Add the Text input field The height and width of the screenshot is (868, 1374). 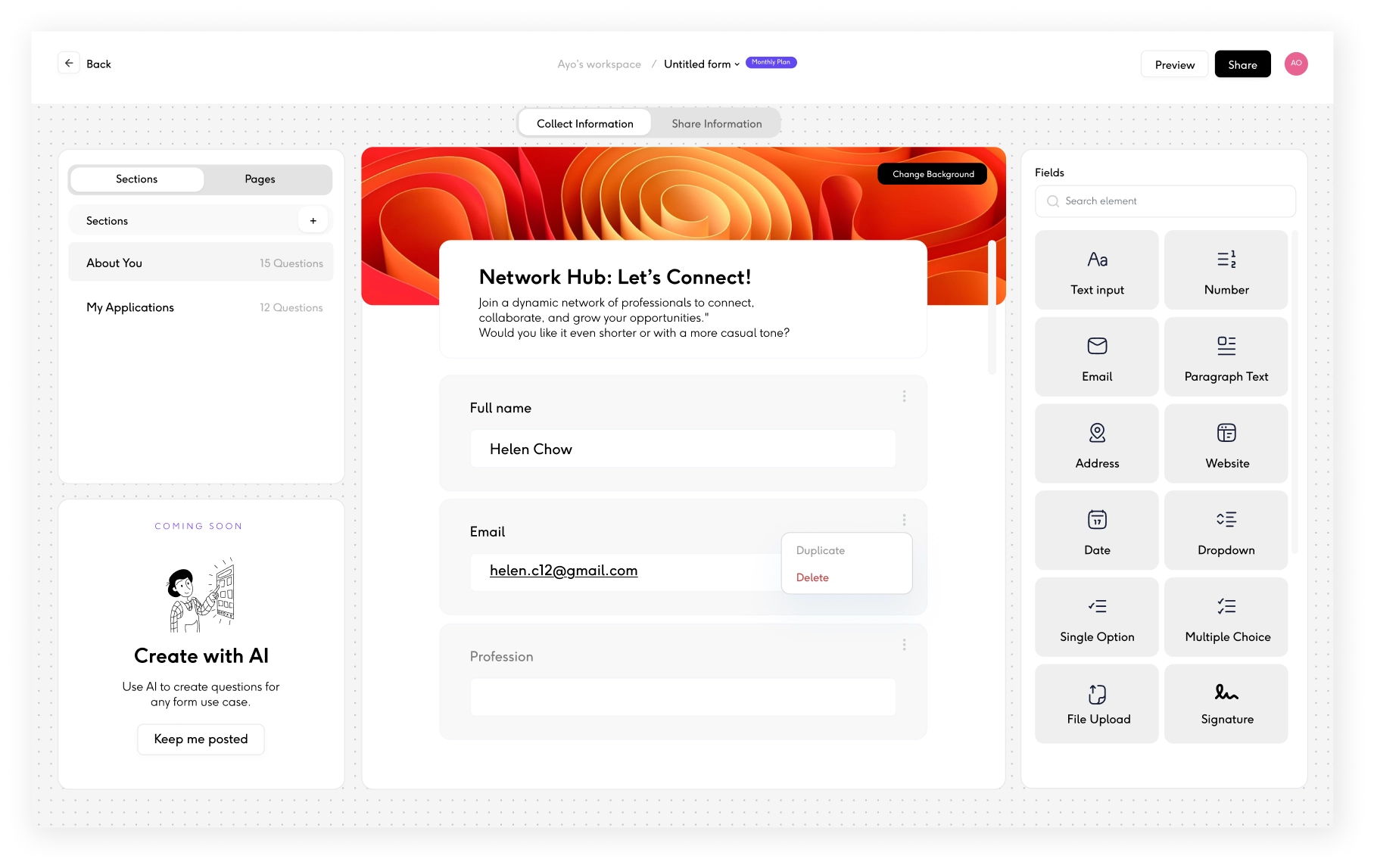tap(1096, 270)
